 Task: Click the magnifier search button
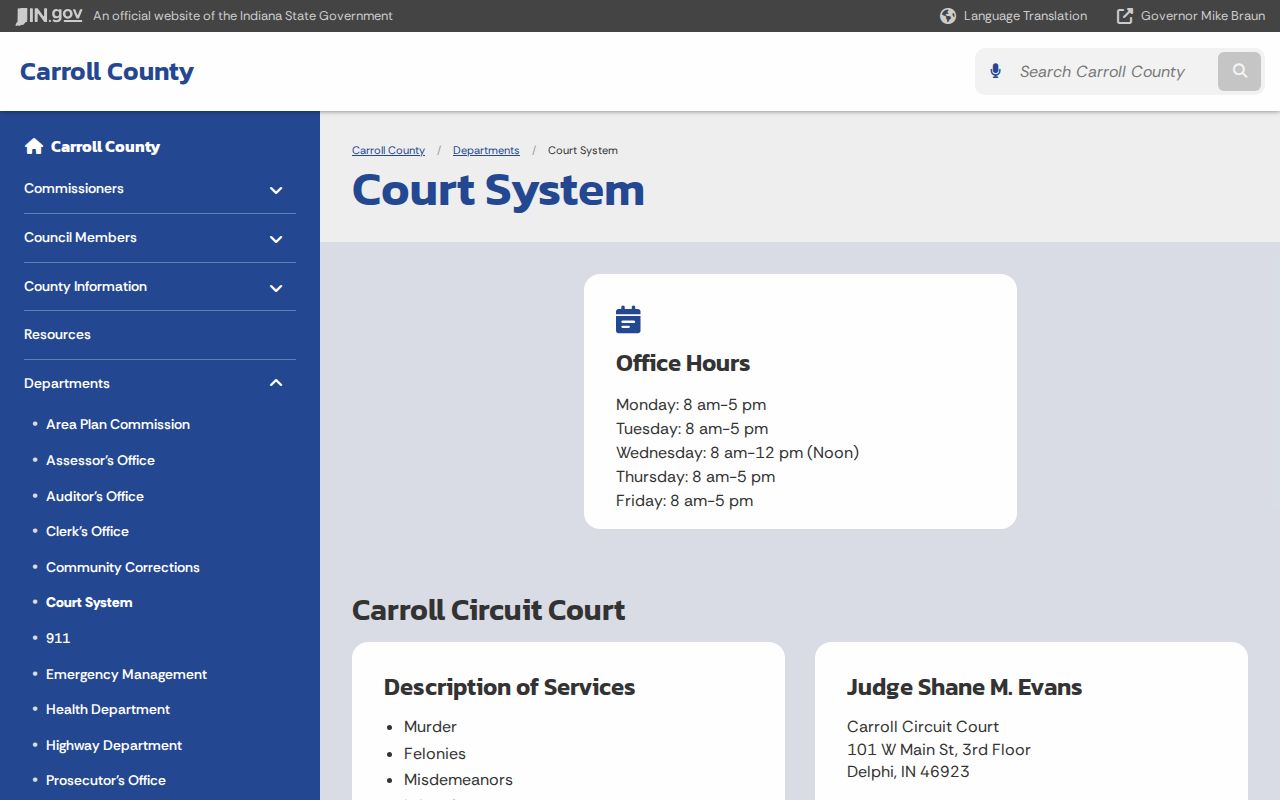[x=1240, y=71]
